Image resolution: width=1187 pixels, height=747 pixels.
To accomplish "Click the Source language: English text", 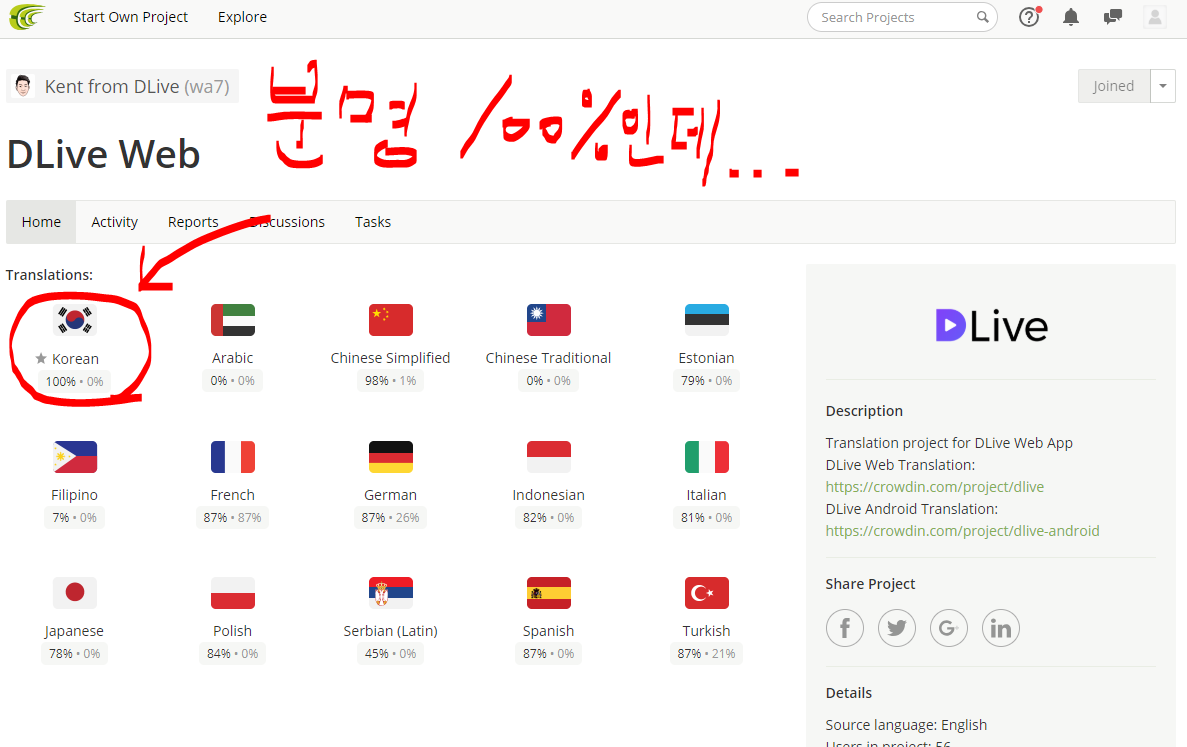I will 906,724.
